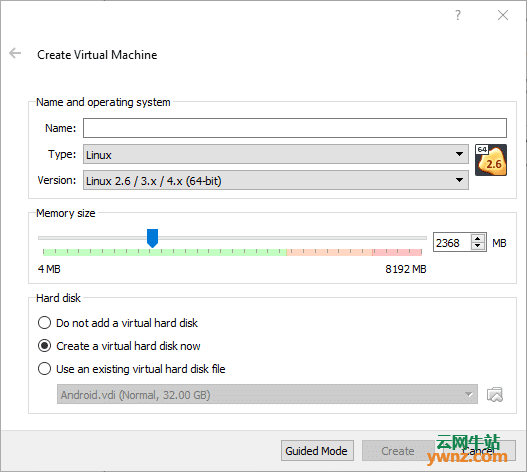Click the memory size slider handle
527x472 pixels.
152,238
